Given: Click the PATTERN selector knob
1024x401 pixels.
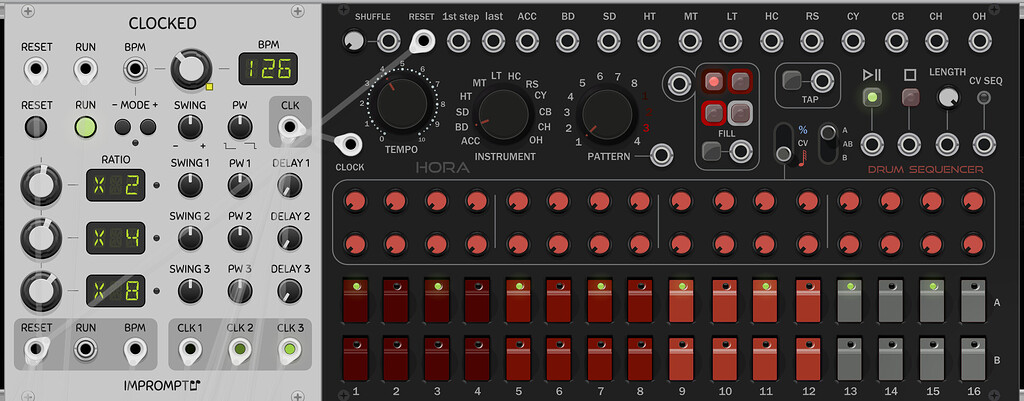Looking at the screenshot, I should pyautogui.click(x=607, y=115).
